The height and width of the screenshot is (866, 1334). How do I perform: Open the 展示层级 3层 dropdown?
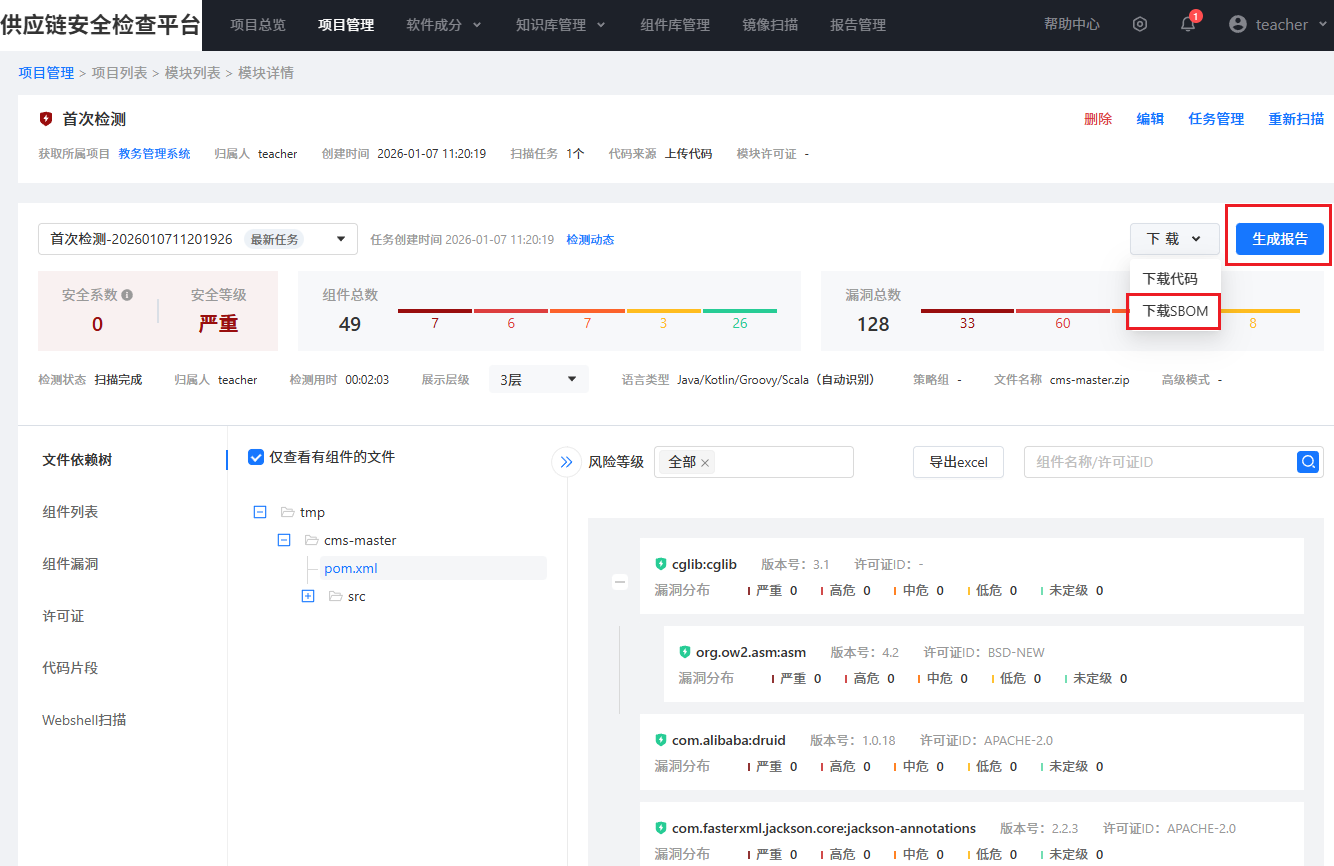(x=538, y=380)
